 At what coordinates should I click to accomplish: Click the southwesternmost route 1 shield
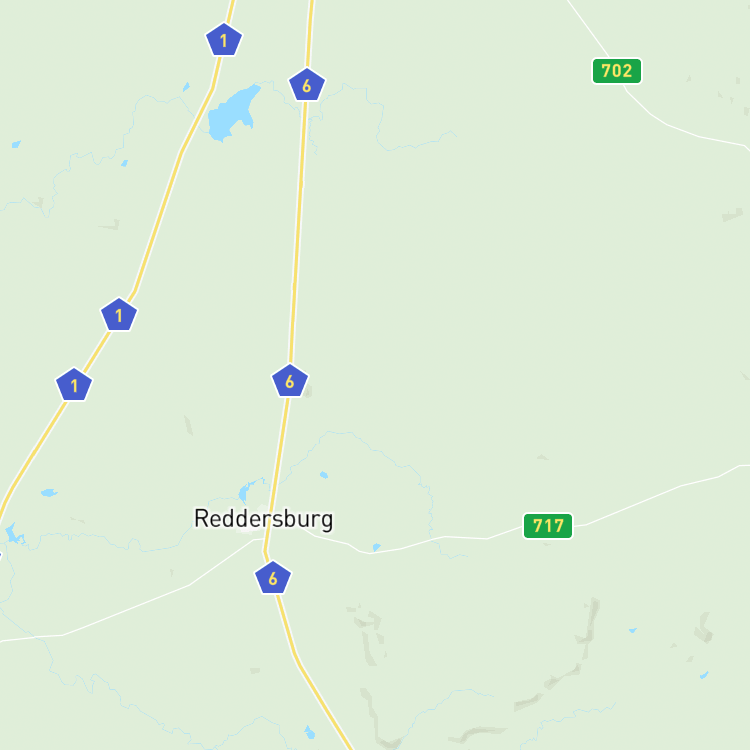point(74,385)
